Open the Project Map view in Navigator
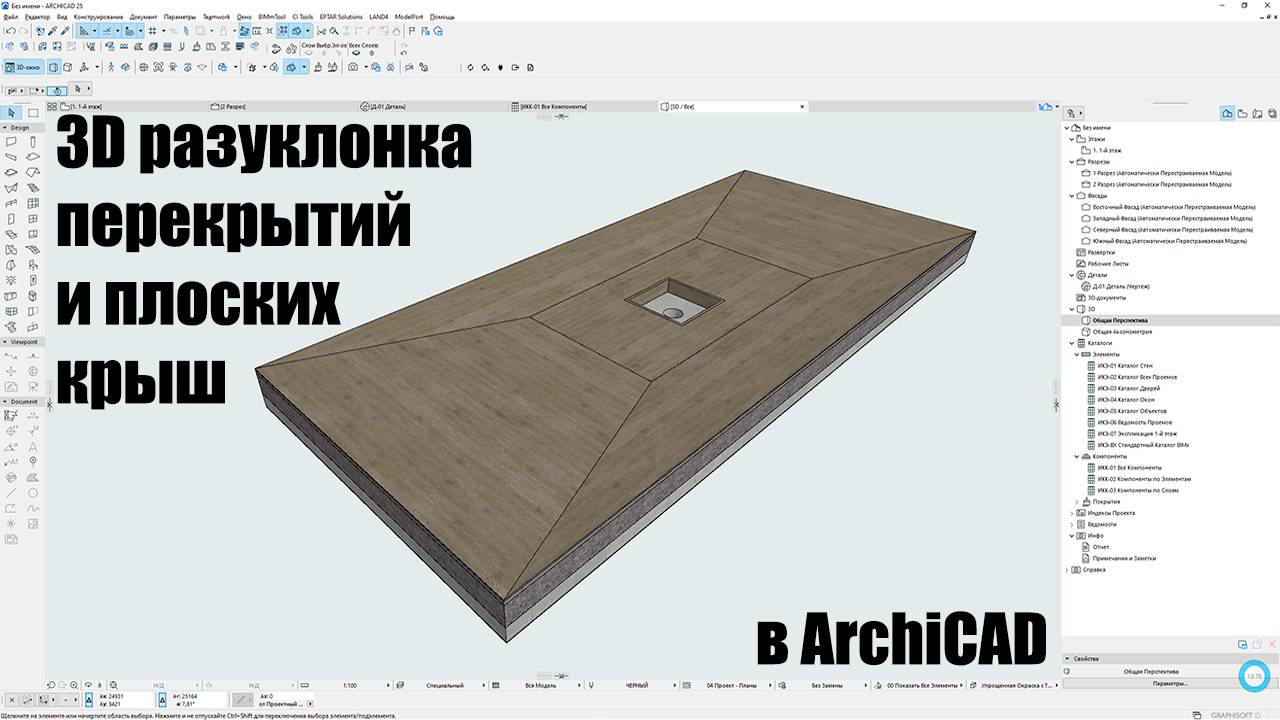Image resolution: width=1280 pixels, height=720 pixels. point(1227,113)
